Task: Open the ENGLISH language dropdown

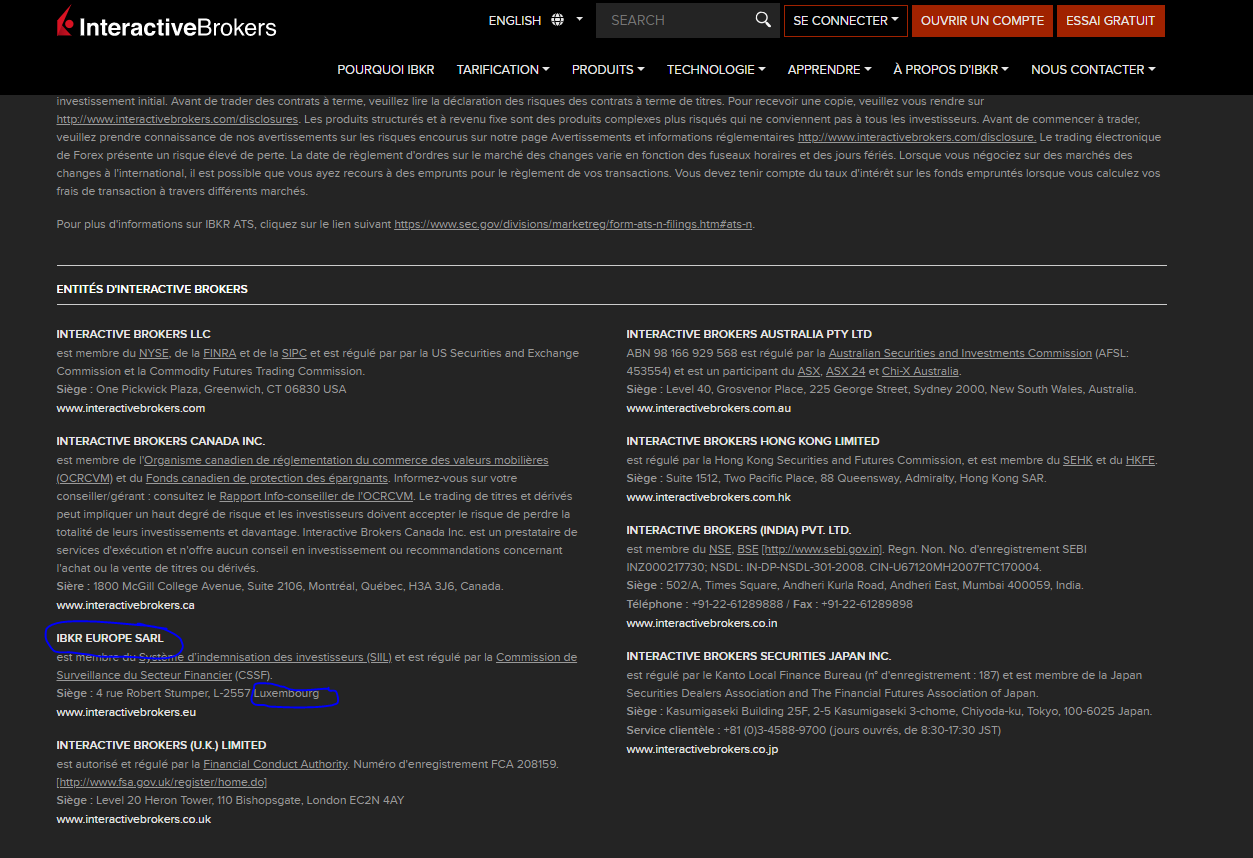Action: 535,20
